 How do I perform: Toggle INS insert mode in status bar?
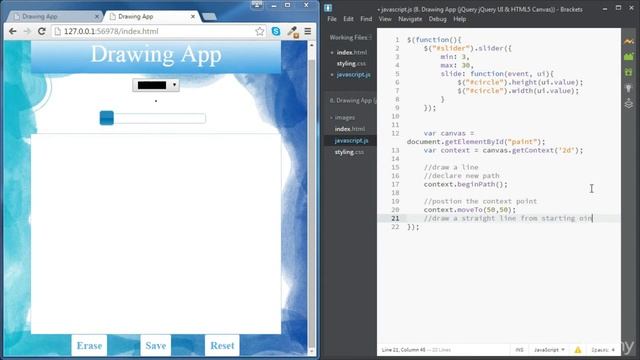(519, 350)
